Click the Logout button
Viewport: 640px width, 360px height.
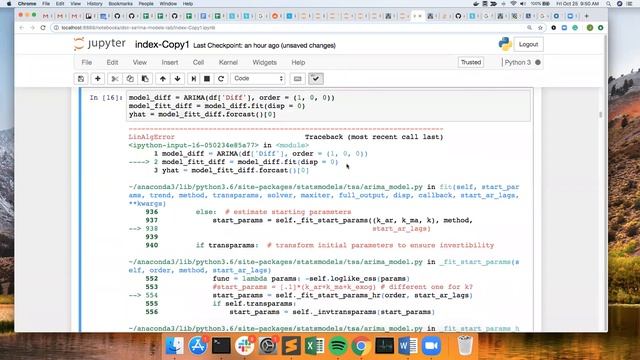[529, 44]
